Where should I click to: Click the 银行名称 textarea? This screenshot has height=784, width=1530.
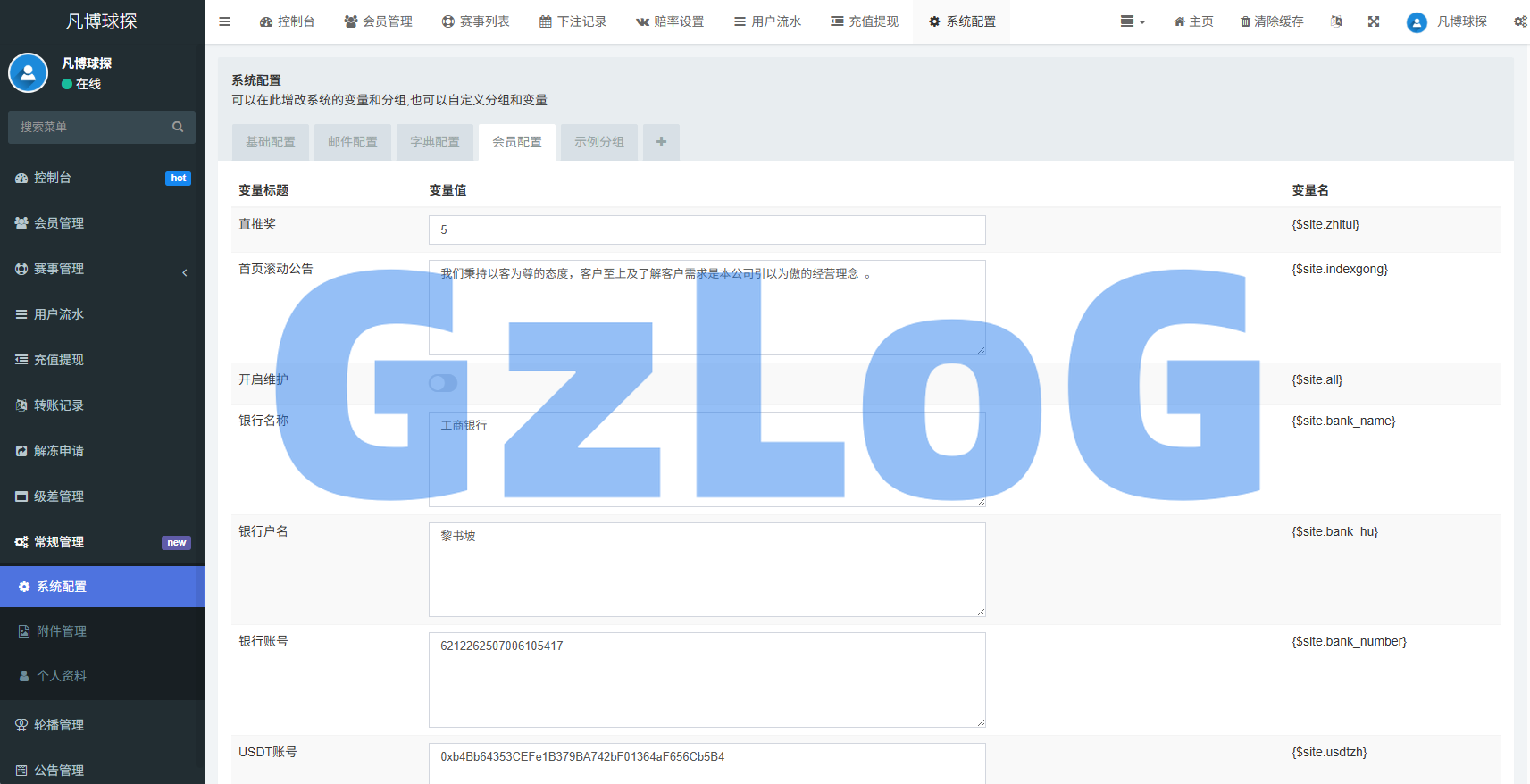coord(707,459)
